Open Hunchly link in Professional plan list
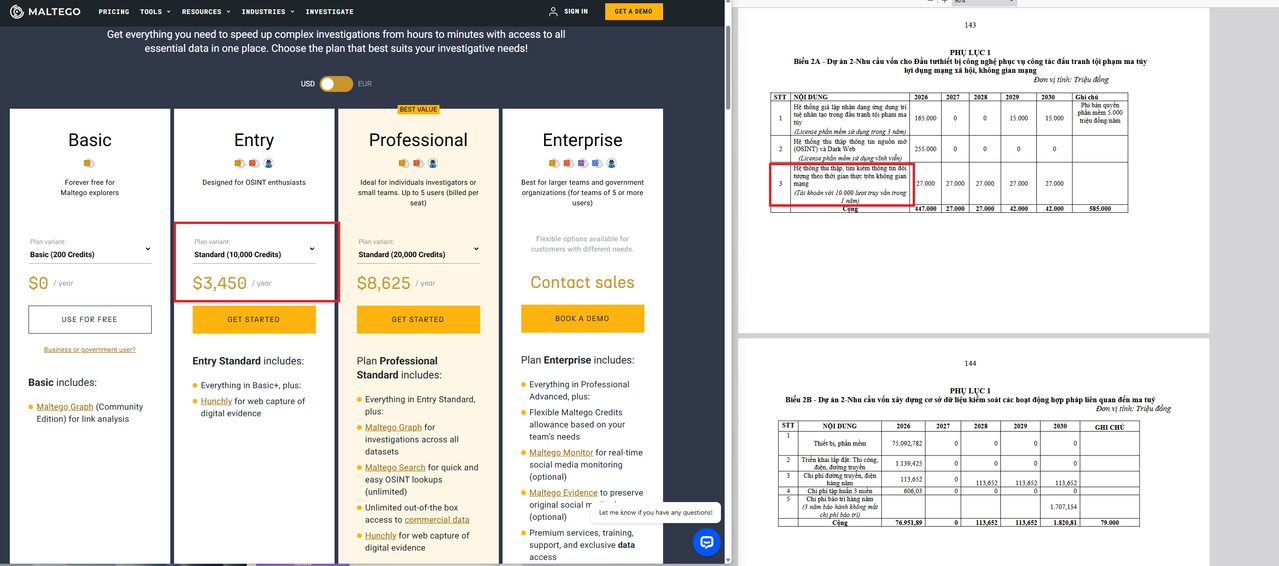1279x566 pixels. tap(380, 535)
